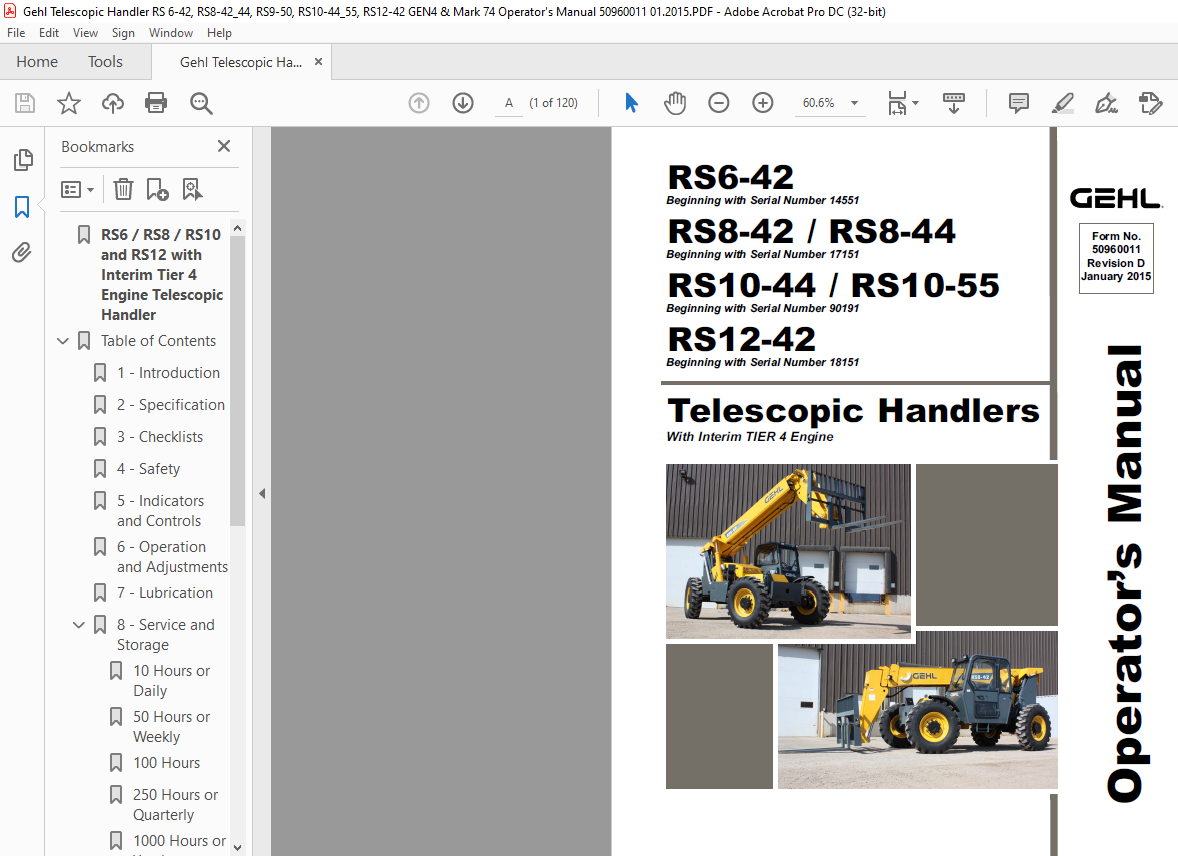
Task: Click the Table of Contents bookmark text
Action: click(x=159, y=341)
